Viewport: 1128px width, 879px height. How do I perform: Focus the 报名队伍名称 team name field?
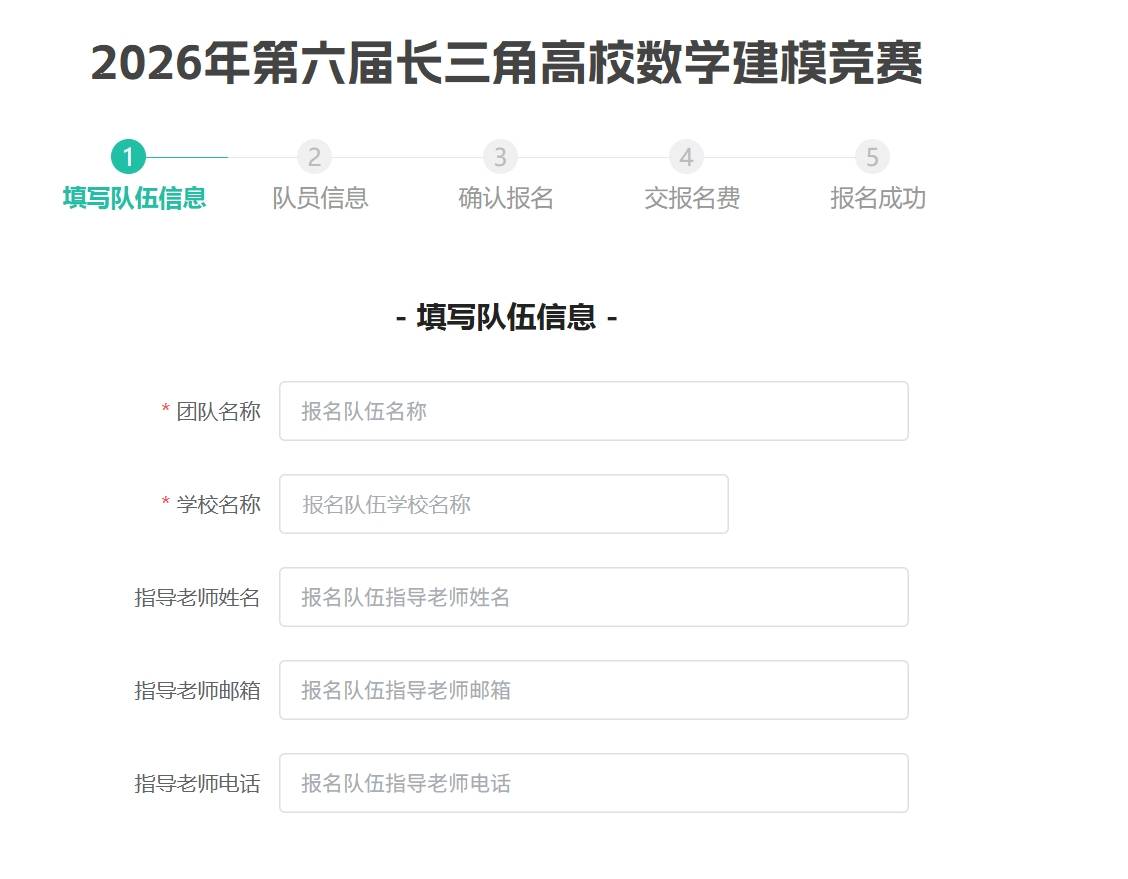coord(593,411)
